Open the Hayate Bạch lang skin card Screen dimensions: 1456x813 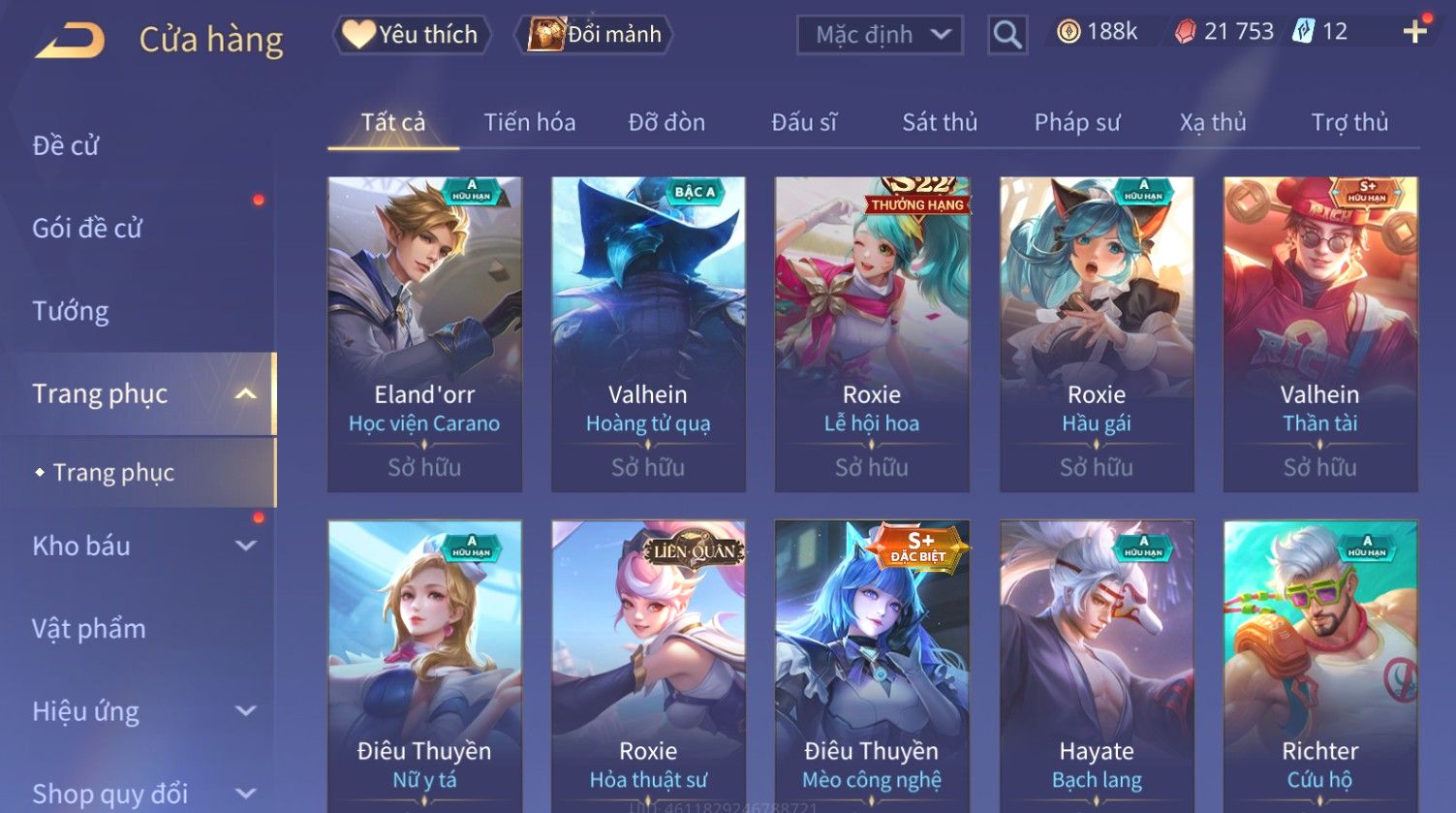(1097, 666)
